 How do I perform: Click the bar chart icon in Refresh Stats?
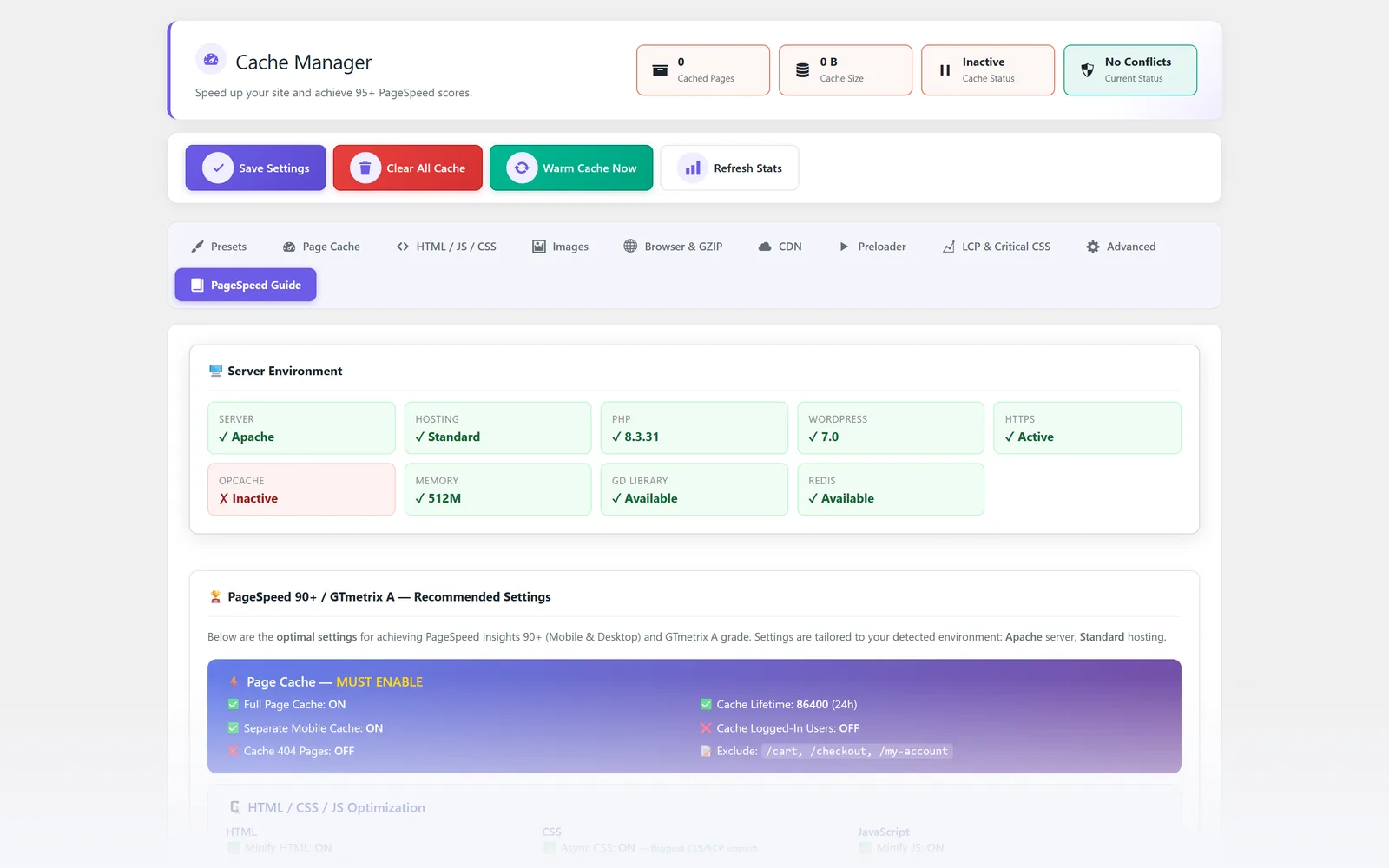tap(693, 168)
